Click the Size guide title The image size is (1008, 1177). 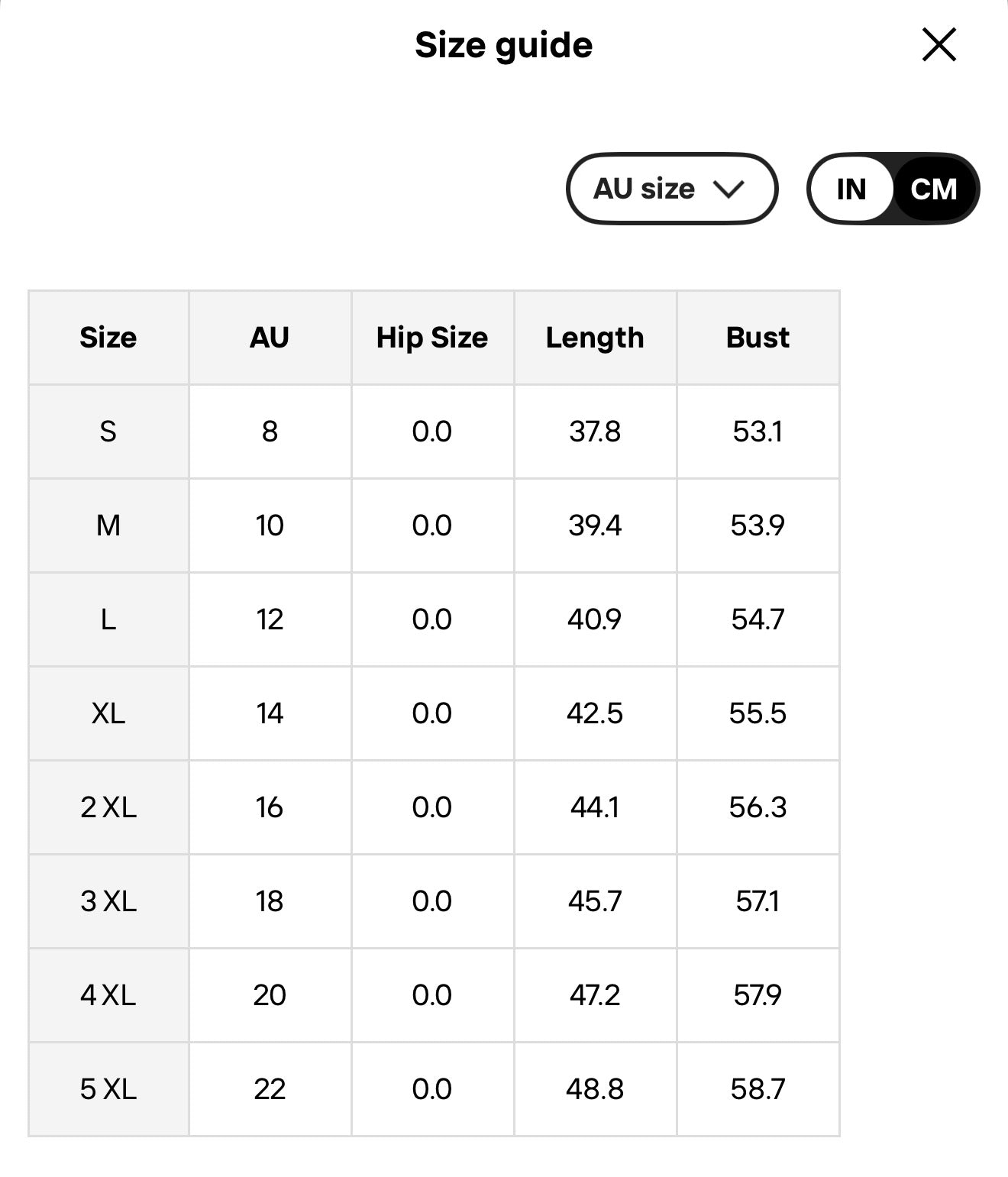(503, 45)
